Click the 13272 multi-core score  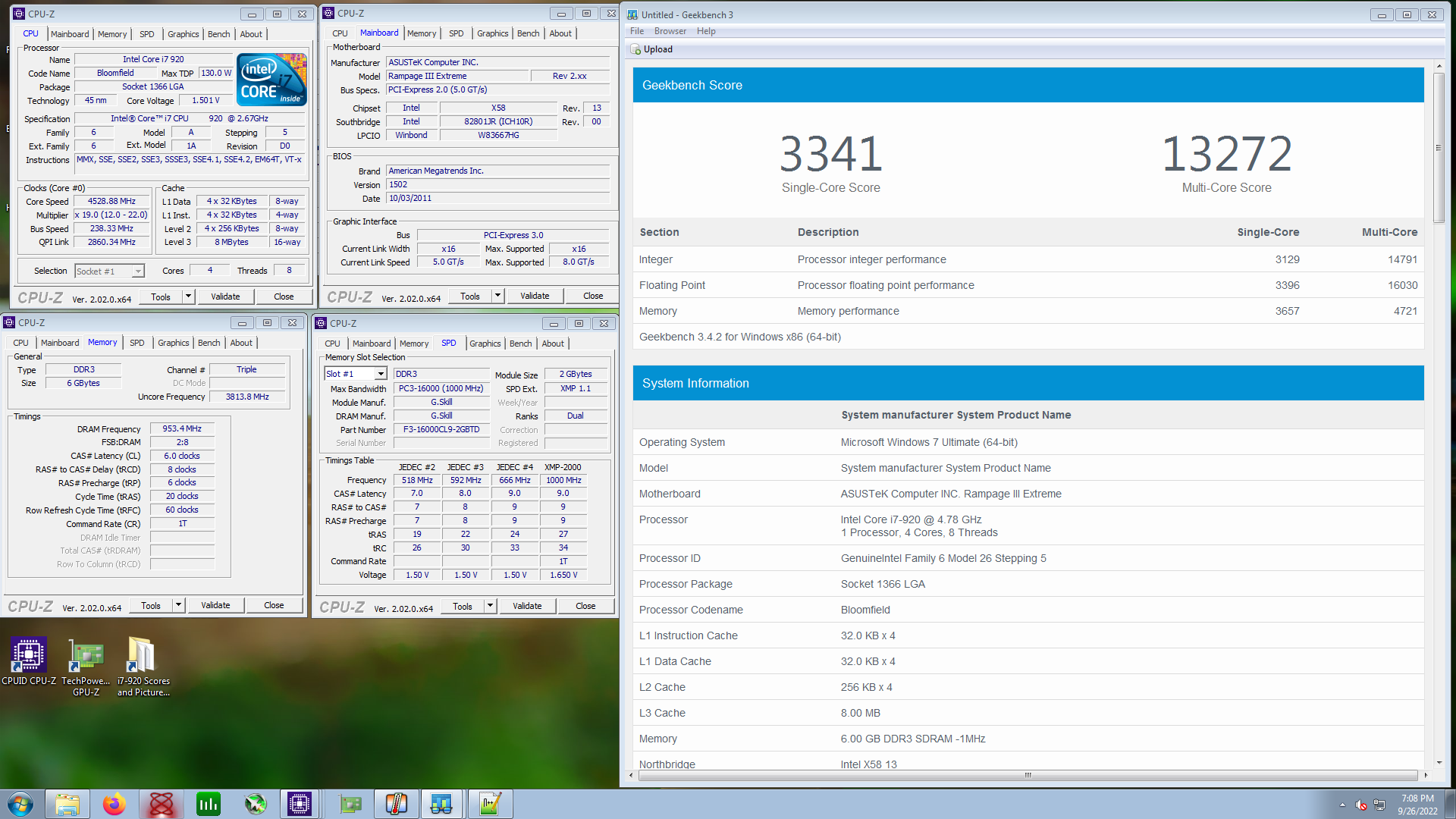(x=1226, y=153)
